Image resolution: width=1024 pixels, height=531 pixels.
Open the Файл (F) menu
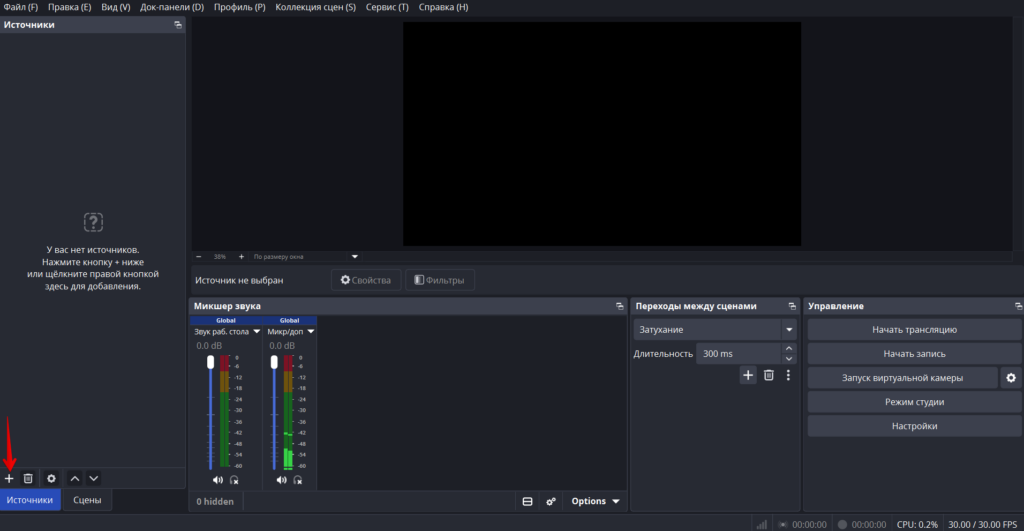click(21, 7)
